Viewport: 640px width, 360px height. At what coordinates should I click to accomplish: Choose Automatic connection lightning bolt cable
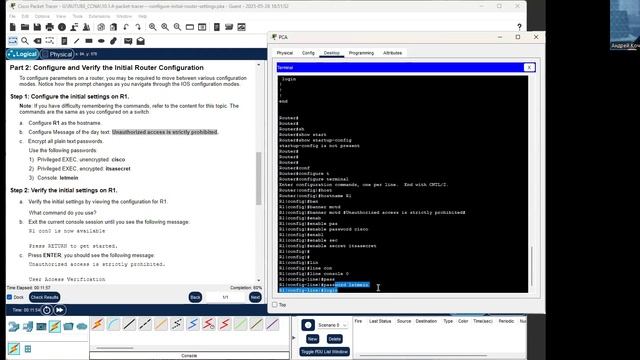pos(98,324)
